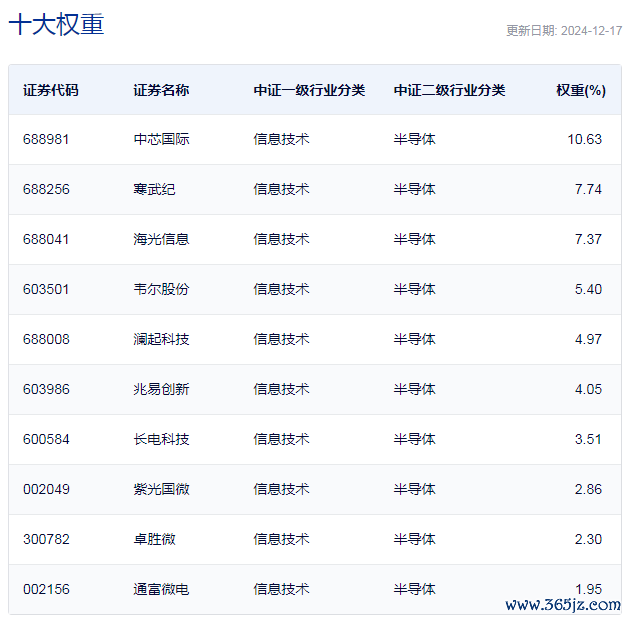Click the update date 2024-12-17
This screenshot has height=620, width=628.
click(x=592, y=31)
